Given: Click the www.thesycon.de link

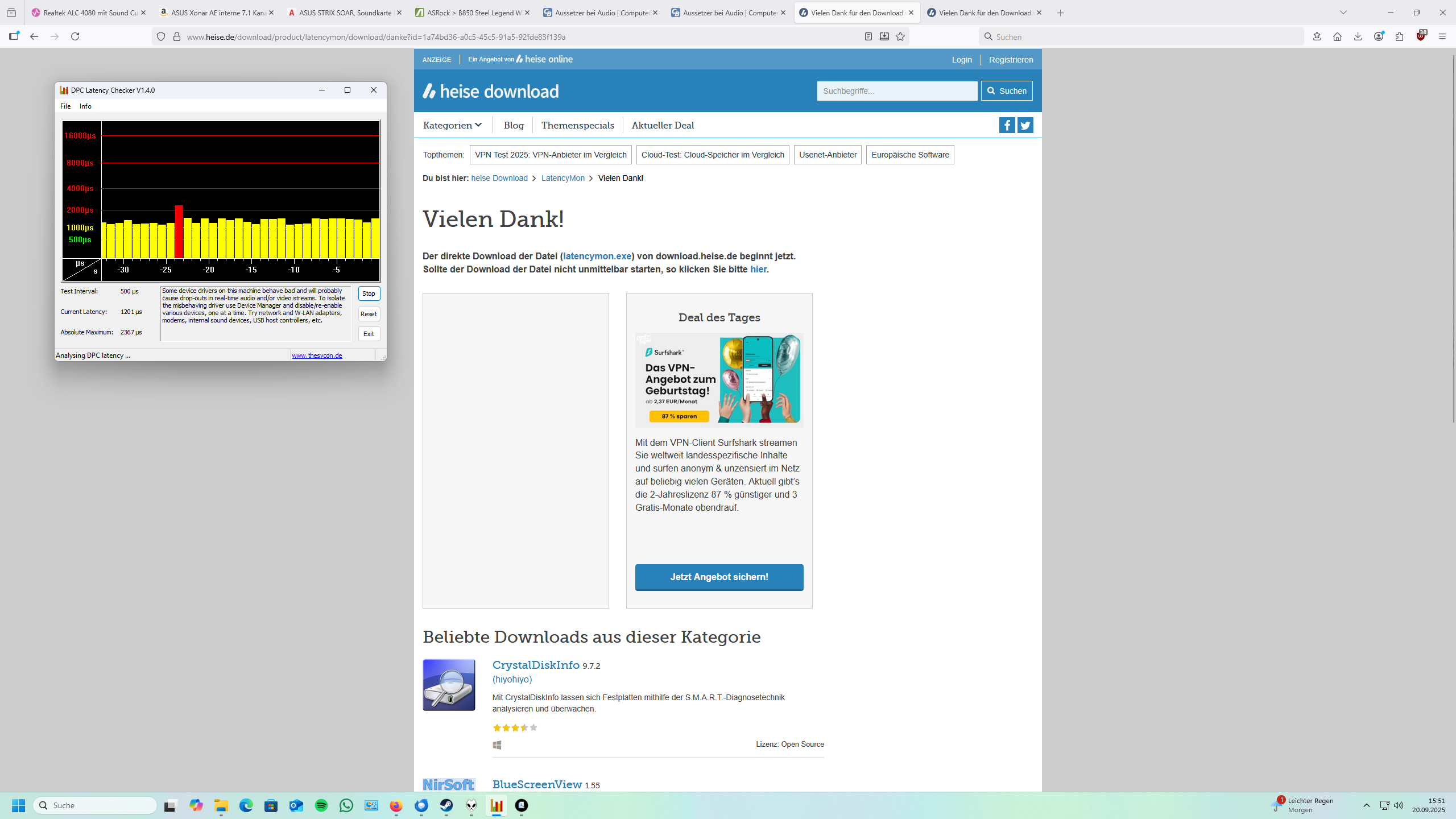Looking at the screenshot, I should [x=317, y=355].
